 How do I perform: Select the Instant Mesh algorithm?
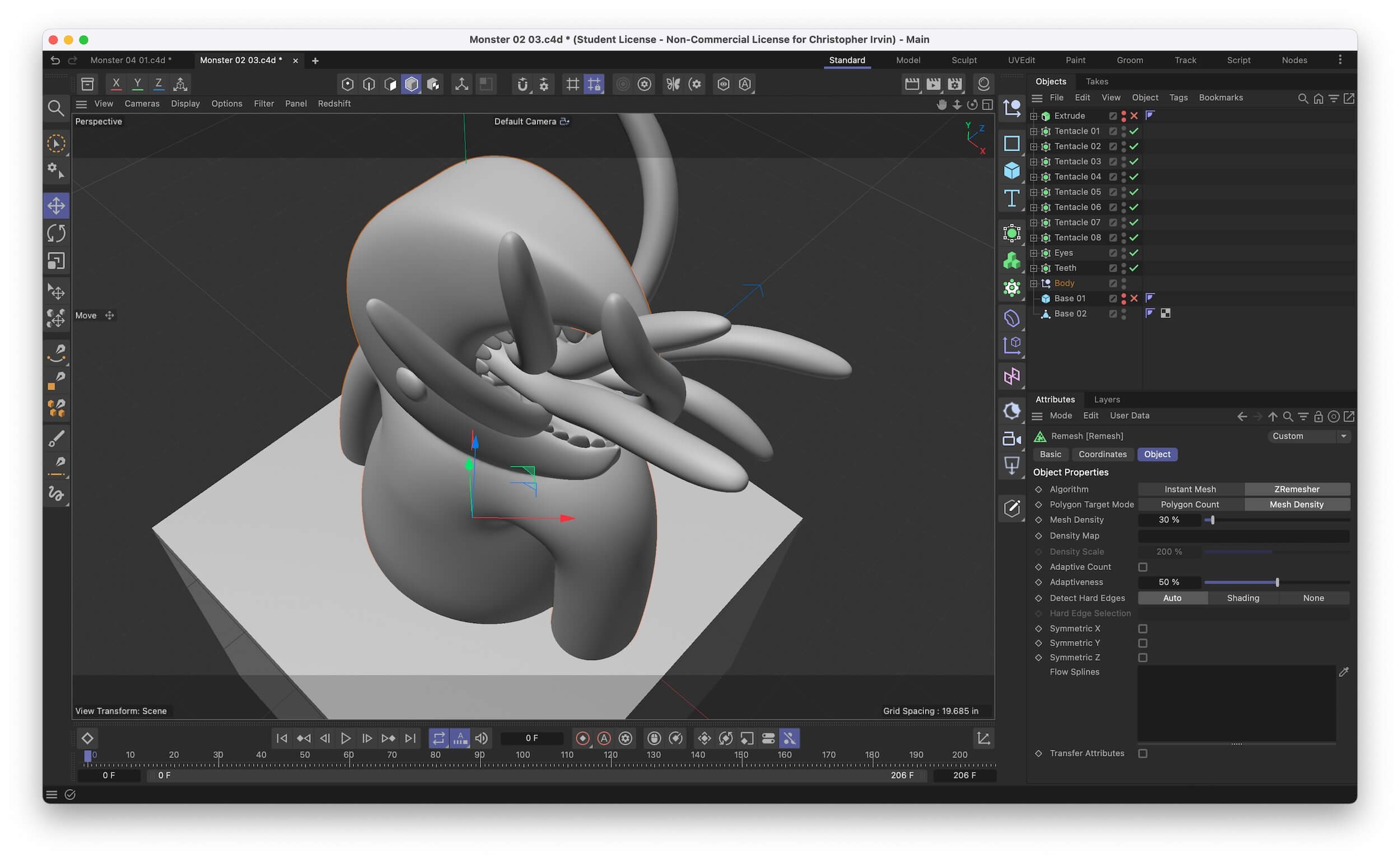coord(1189,489)
